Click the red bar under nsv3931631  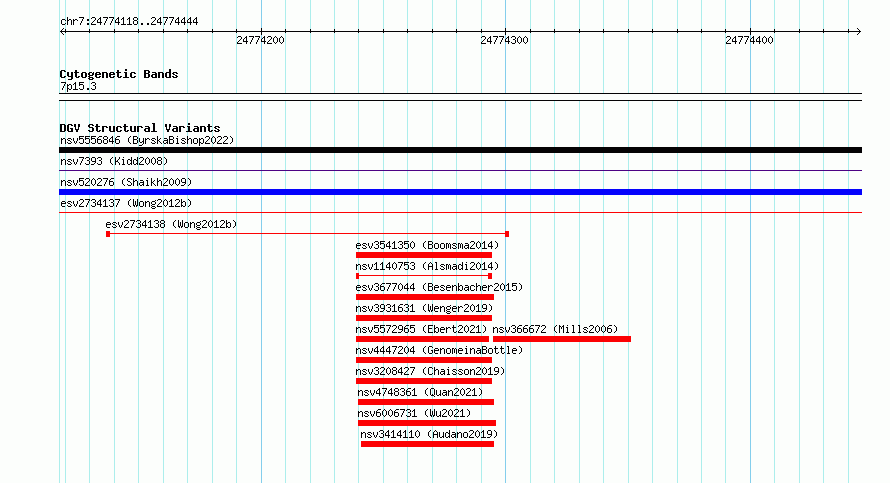pos(423,318)
